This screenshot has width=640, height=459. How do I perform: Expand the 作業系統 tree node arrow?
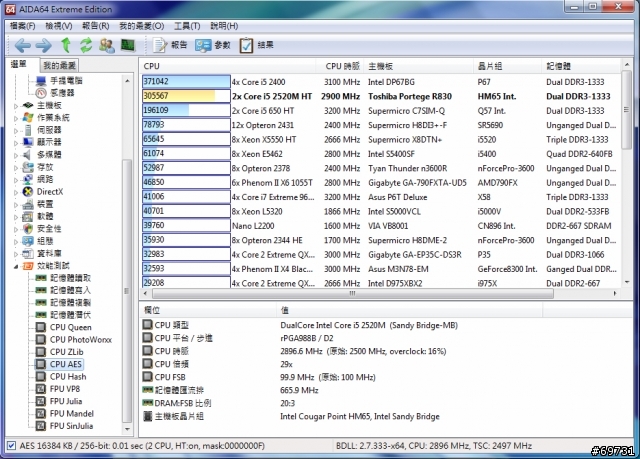point(16,118)
